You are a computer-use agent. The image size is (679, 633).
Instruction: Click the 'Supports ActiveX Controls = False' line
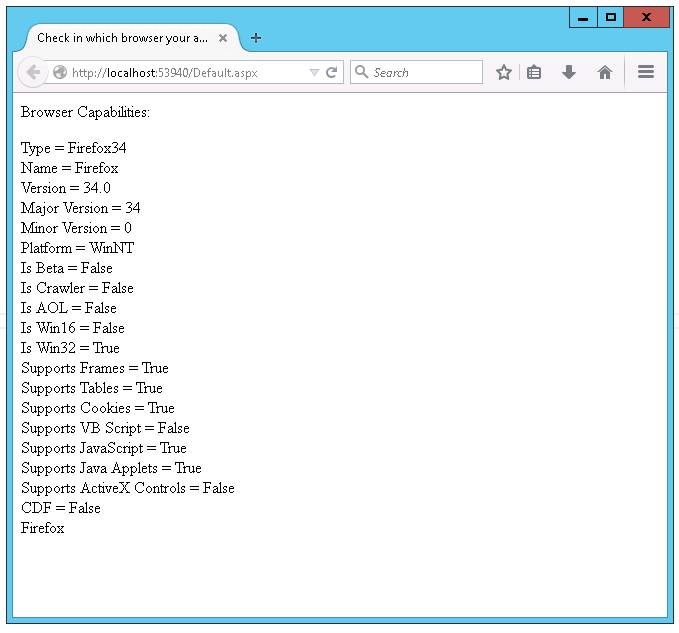click(x=128, y=488)
